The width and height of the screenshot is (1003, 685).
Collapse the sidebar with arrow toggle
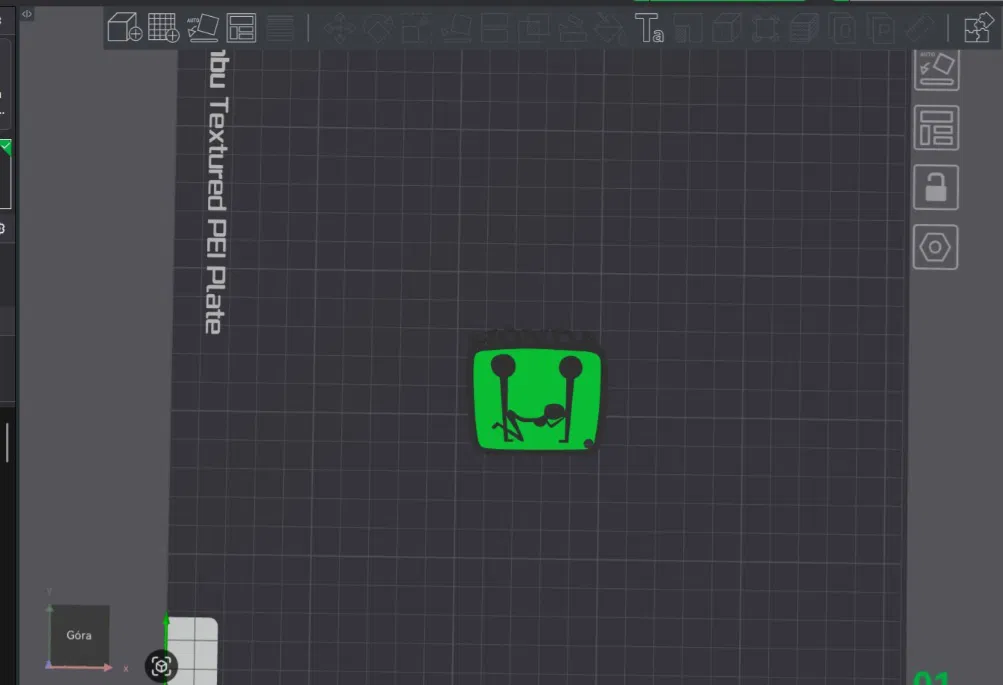pyautogui.click(x=27, y=13)
